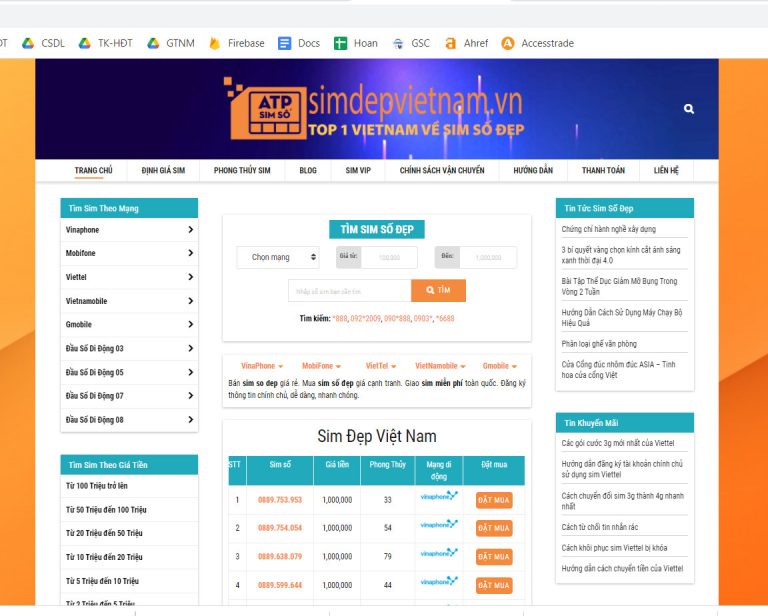Click search suggestion *6688

point(445,318)
